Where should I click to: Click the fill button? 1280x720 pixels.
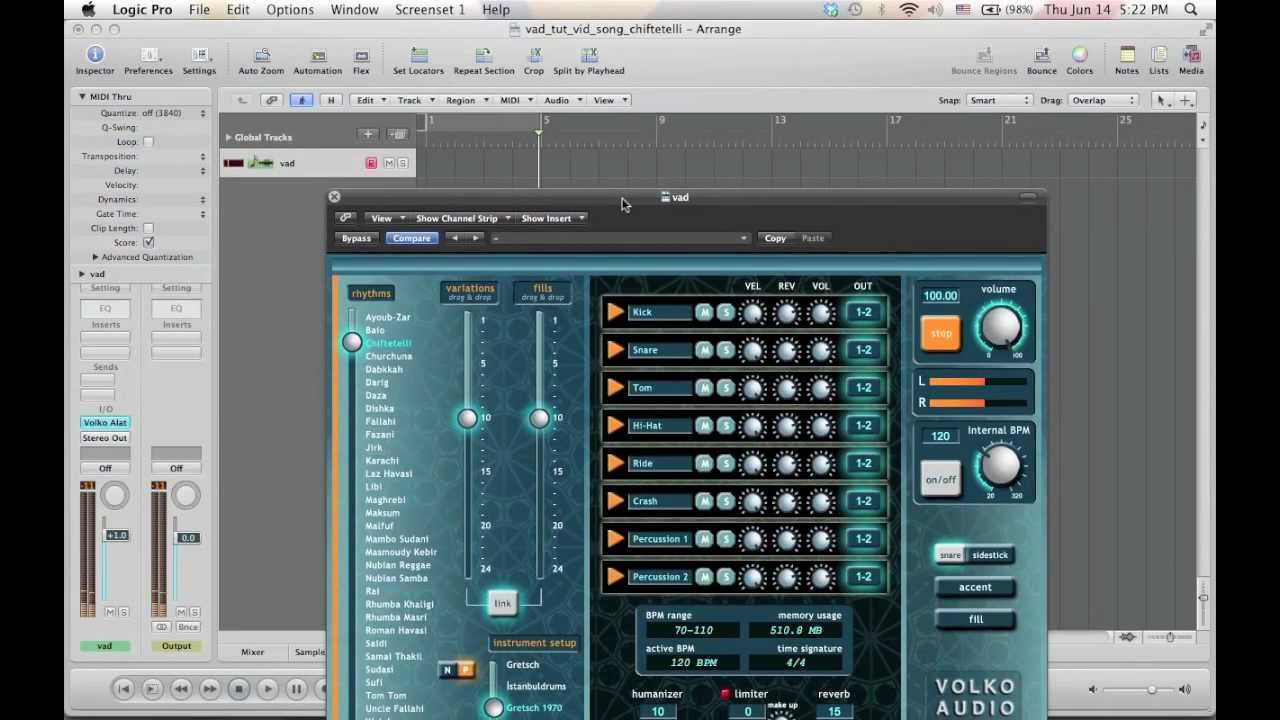pos(975,619)
